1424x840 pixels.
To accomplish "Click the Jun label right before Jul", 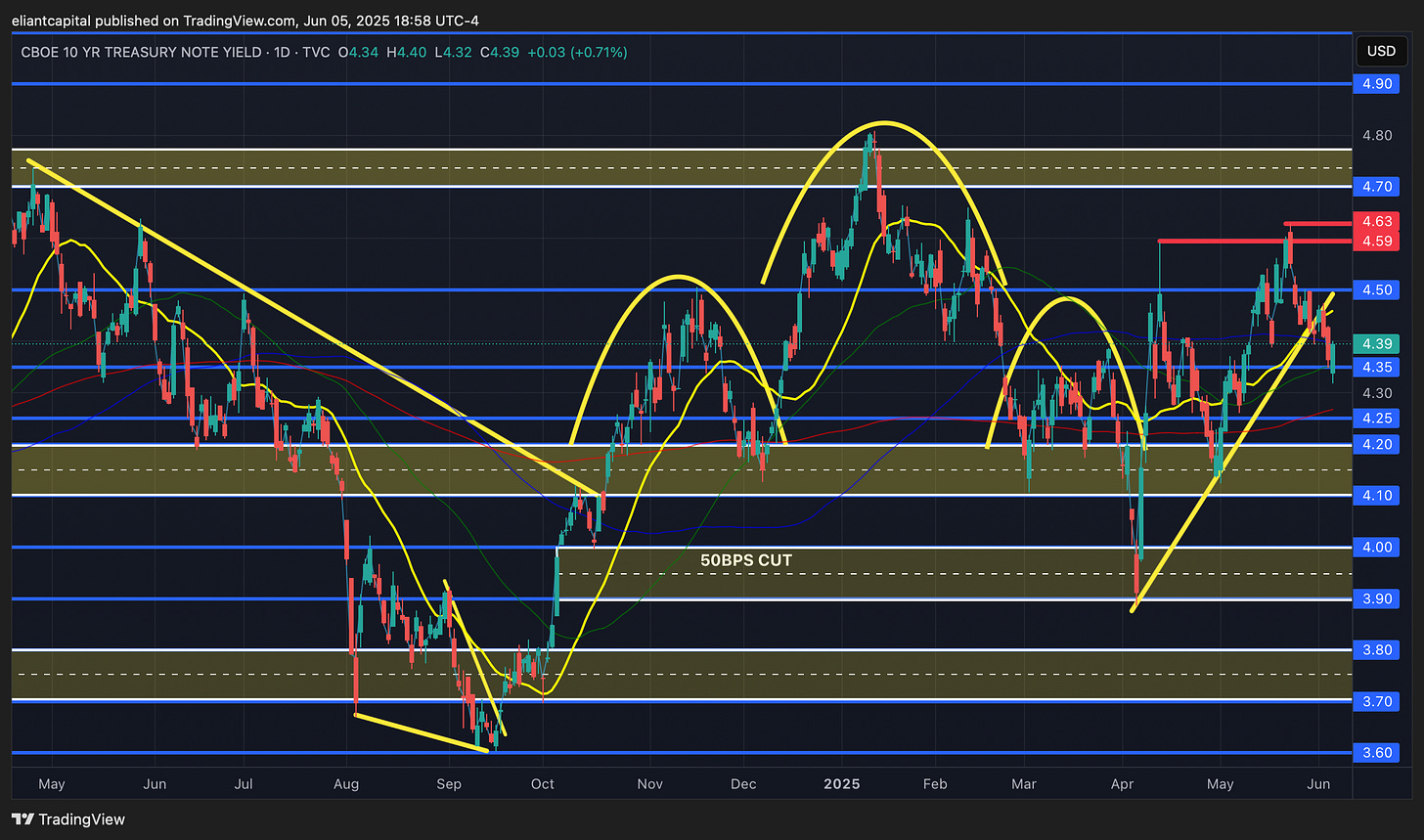I will coord(155,784).
